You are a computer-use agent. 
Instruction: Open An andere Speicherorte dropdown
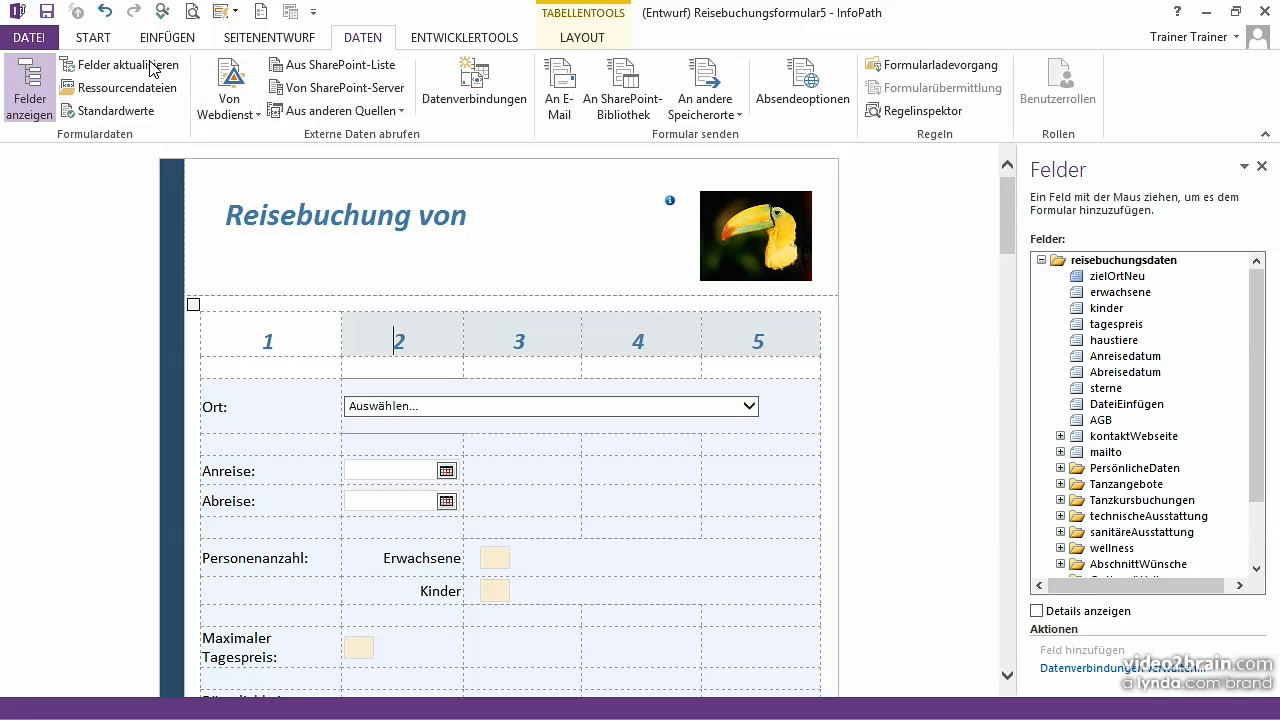705,90
